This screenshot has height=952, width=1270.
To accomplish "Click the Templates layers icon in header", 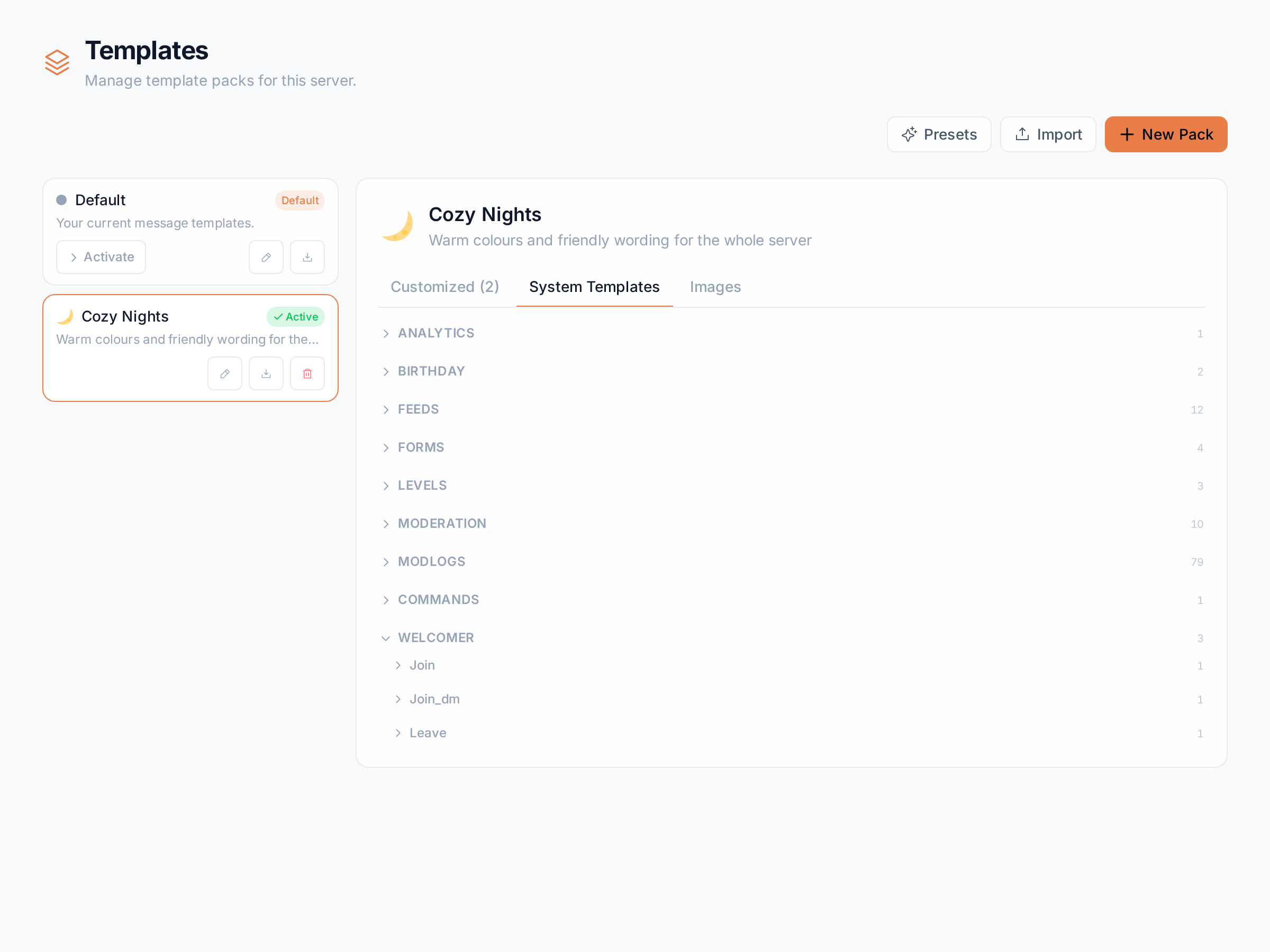I will (57, 62).
